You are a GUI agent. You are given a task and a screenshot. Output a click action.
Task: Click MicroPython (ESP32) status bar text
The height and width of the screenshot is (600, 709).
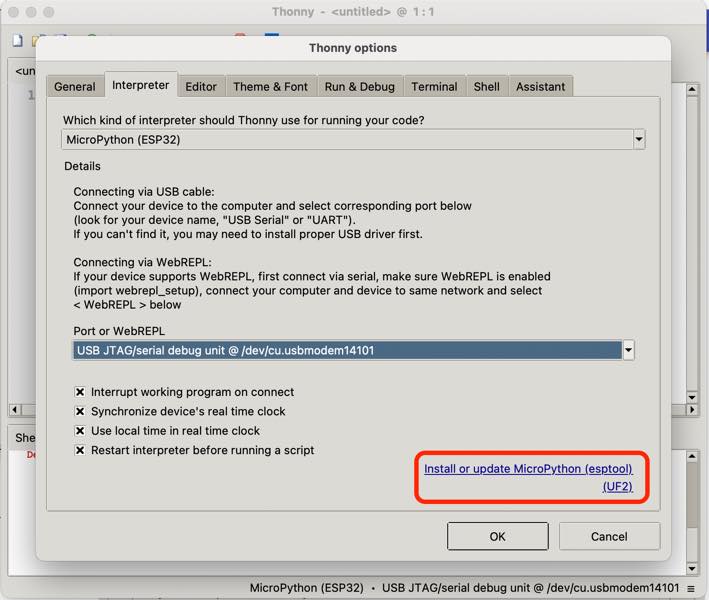coord(307,588)
